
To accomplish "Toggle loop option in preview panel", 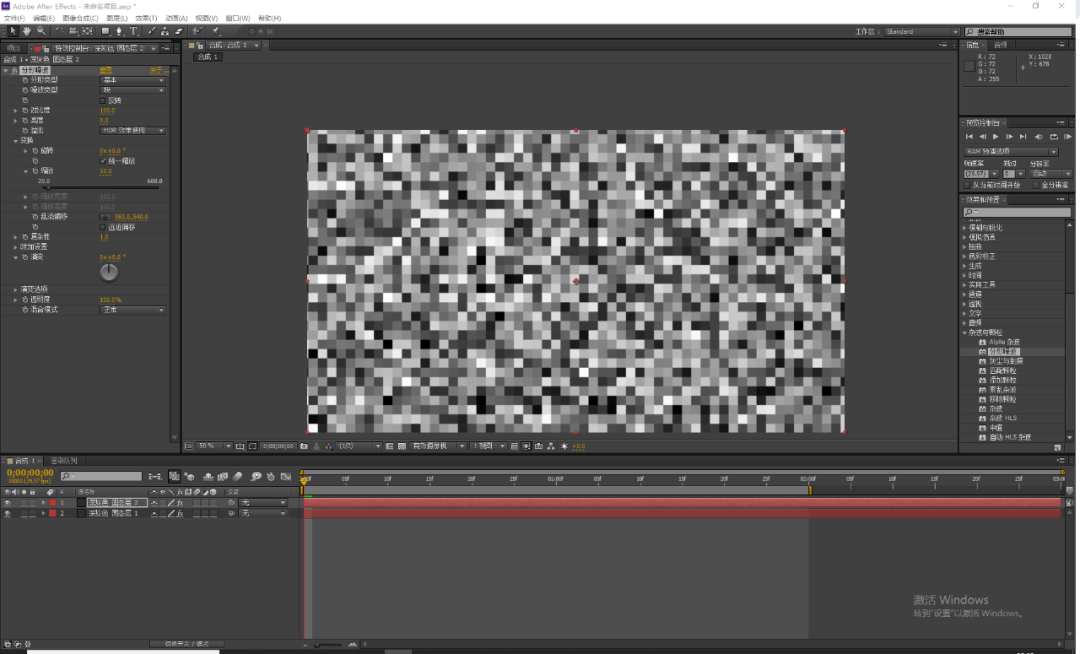I will click(x=1053, y=137).
